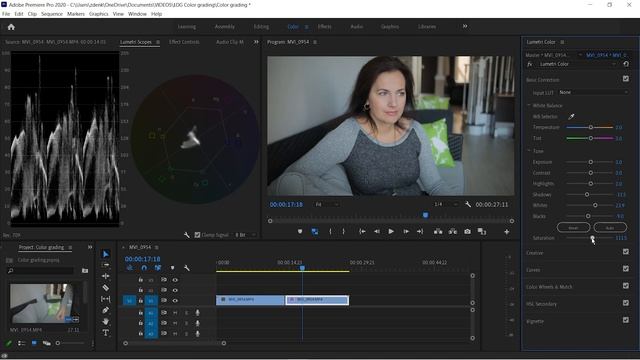Go to In point
640x360 pixels.
[362, 231]
